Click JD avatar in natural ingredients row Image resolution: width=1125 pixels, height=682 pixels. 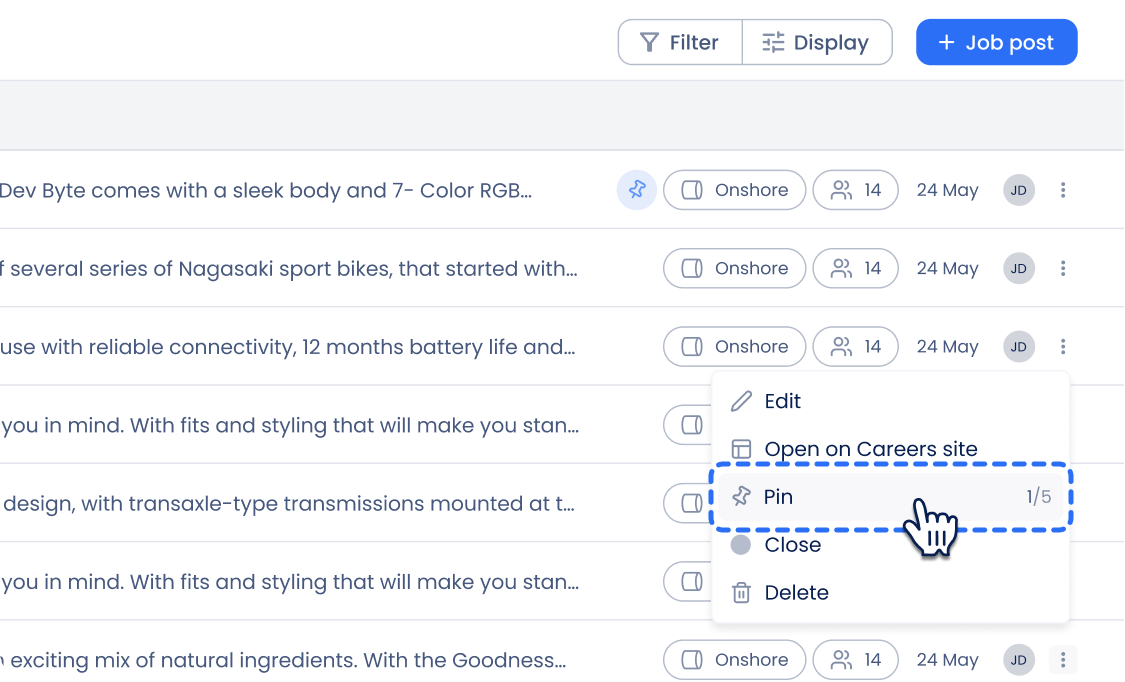click(1019, 660)
